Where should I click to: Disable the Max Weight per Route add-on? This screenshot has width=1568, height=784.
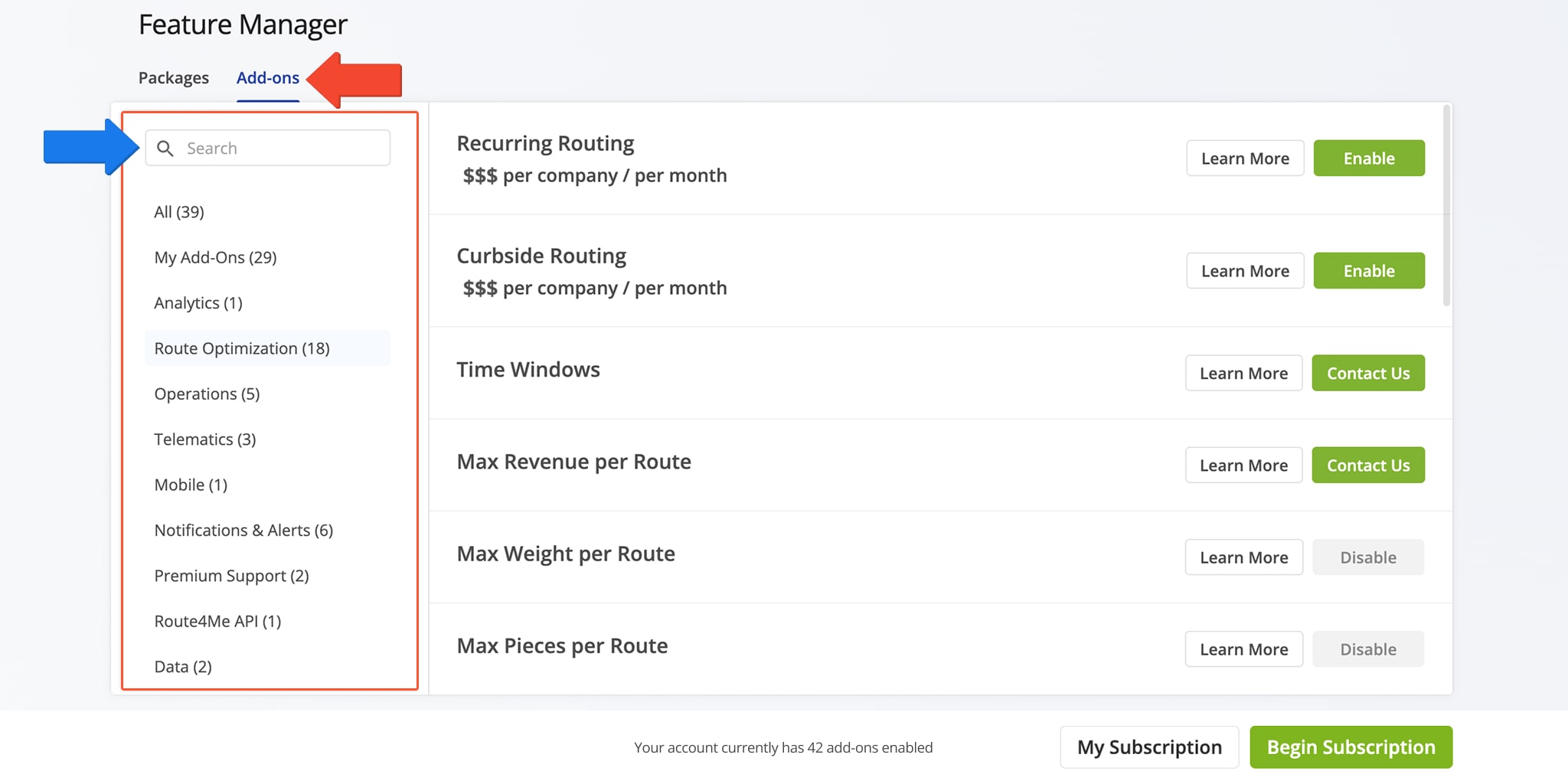[x=1367, y=557]
